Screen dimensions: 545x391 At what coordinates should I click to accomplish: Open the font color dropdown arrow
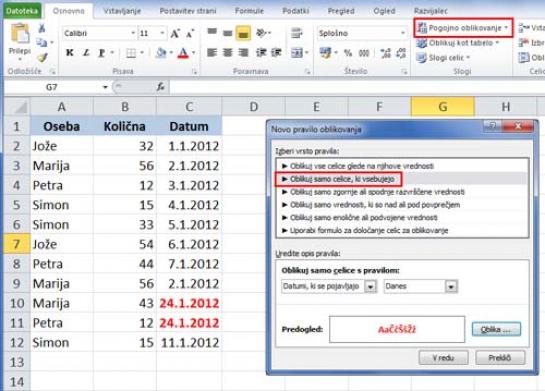click(x=193, y=53)
